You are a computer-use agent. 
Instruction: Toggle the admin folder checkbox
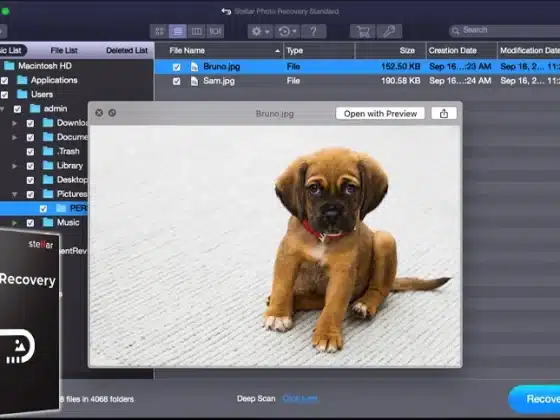(x=17, y=109)
